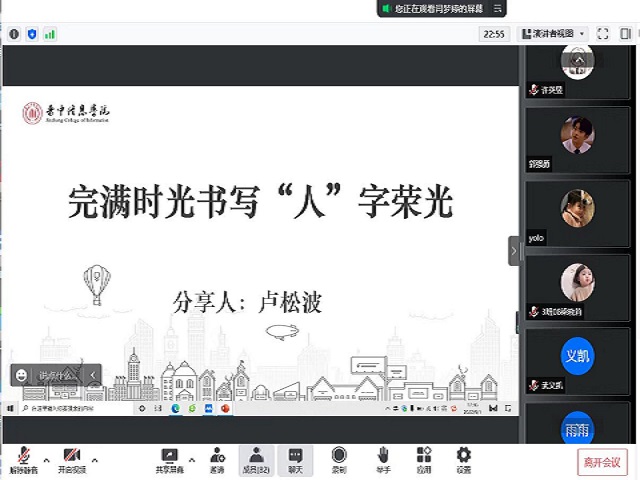
Task: Select the participant tile with suited man avatar
Action: pyautogui.click(x=577, y=140)
